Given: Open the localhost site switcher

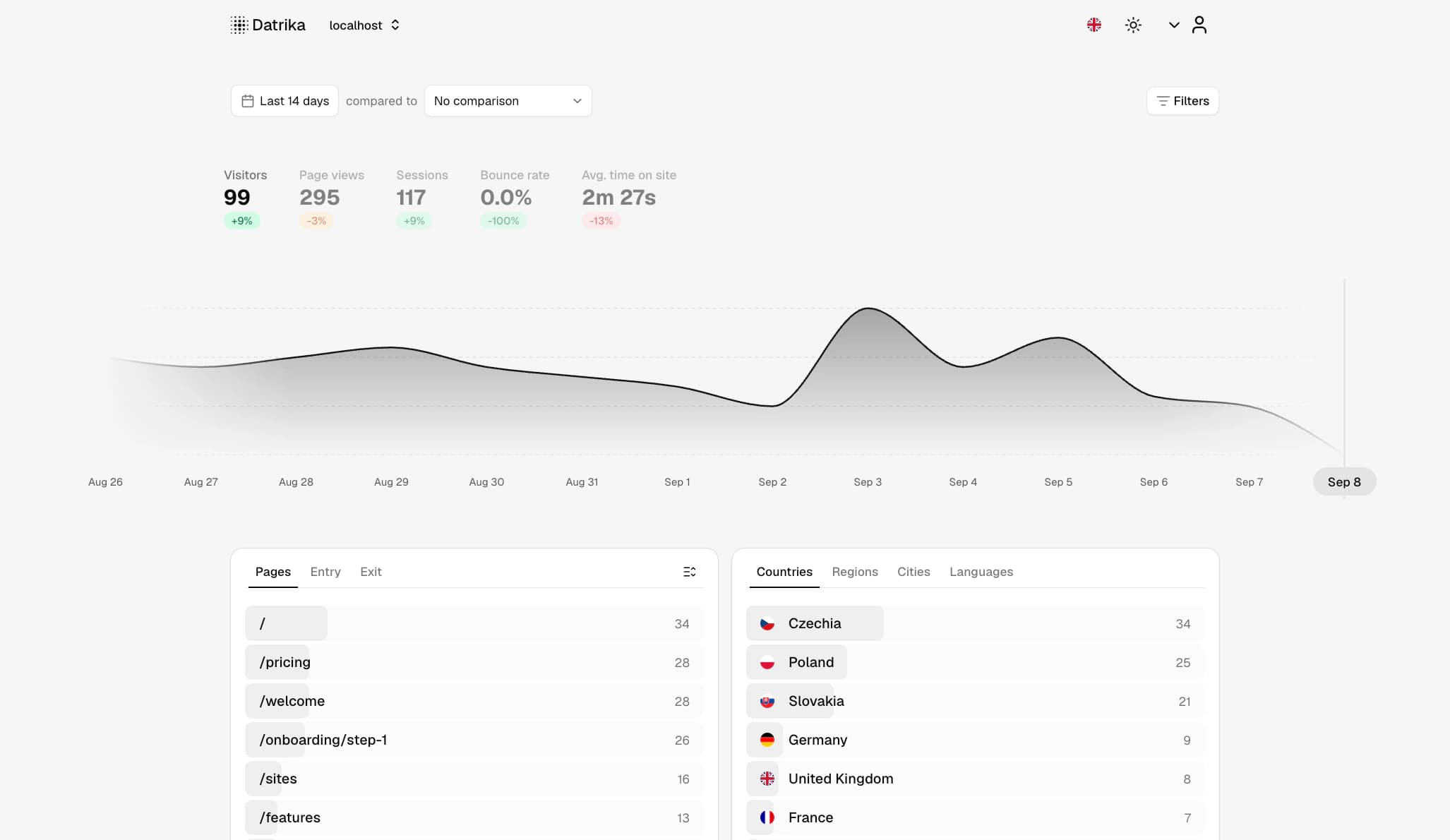Looking at the screenshot, I should 364,25.
